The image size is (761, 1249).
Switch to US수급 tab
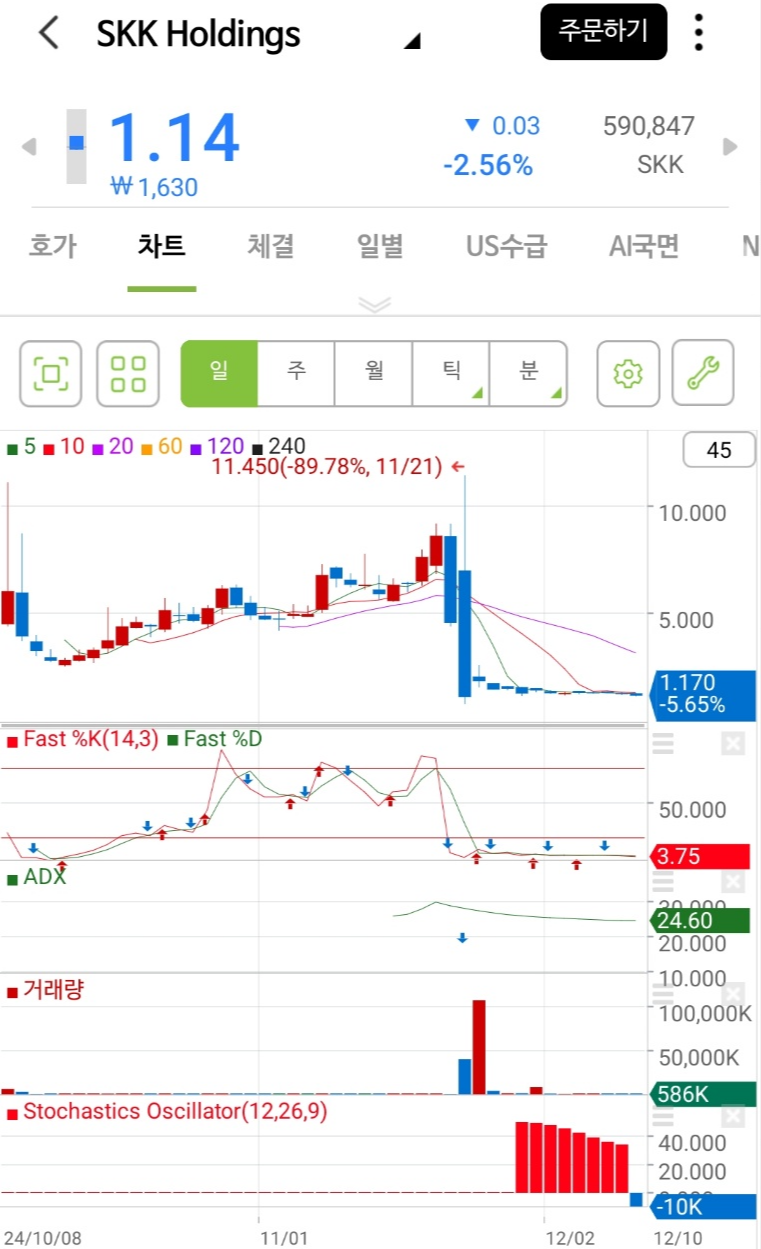coord(507,246)
